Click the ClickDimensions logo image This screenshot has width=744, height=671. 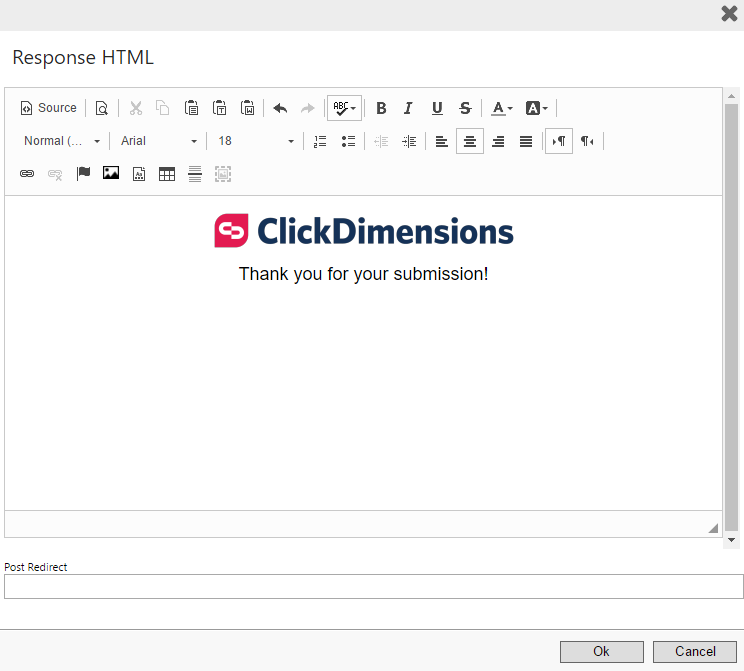(x=364, y=231)
